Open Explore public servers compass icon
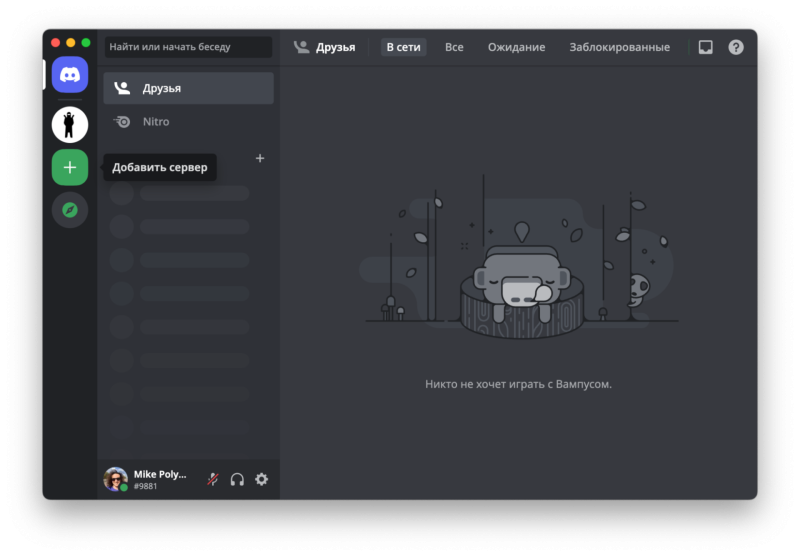This screenshot has width=800, height=556. [70, 210]
